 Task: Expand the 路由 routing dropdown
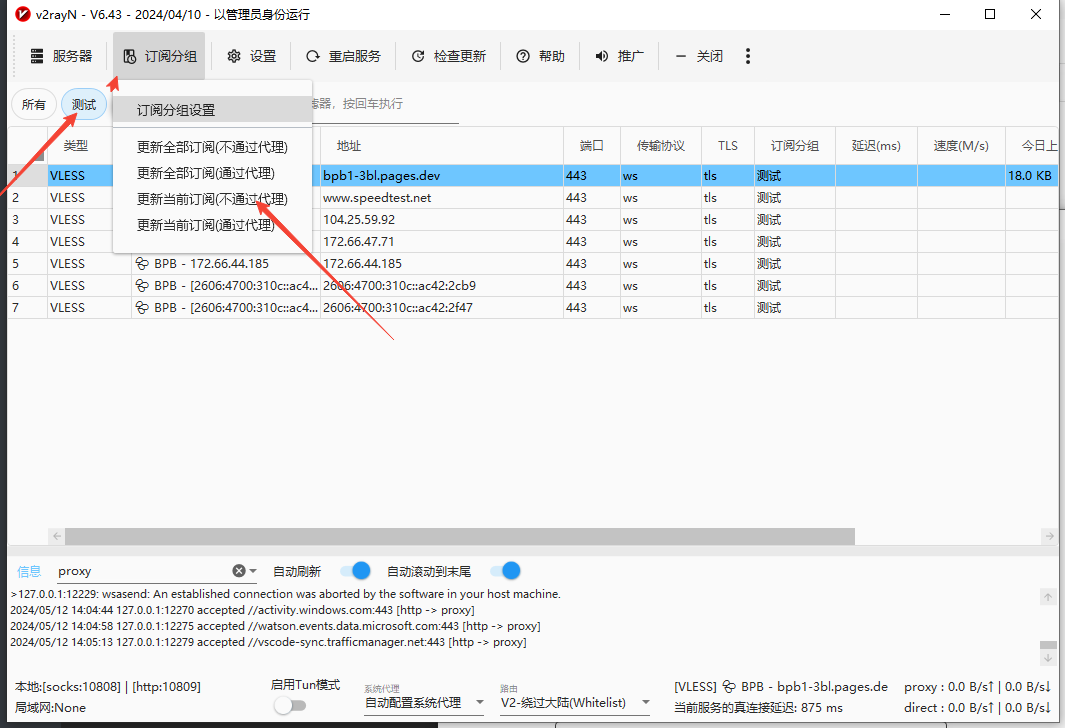(575, 703)
